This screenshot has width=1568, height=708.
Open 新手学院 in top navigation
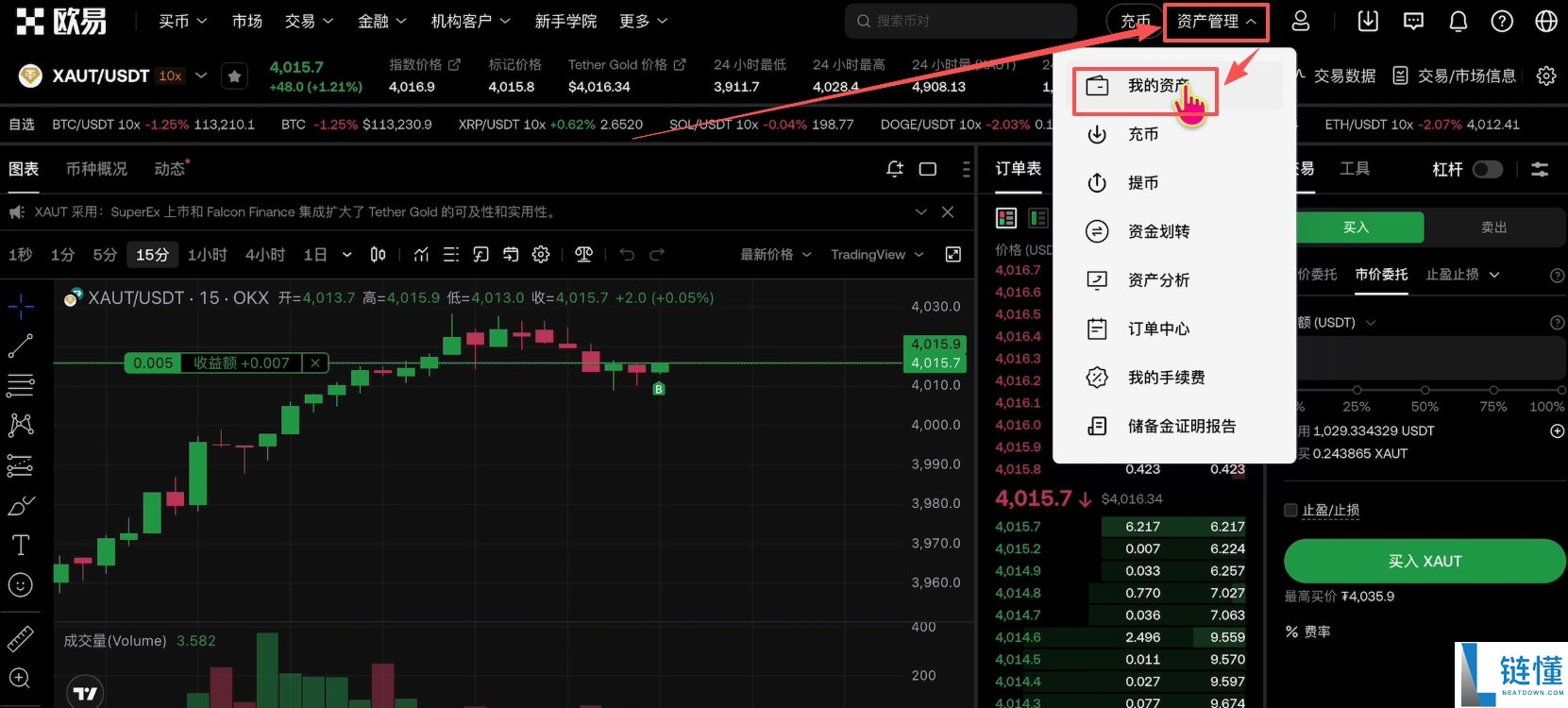pyautogui.click(x=565, y=21)
